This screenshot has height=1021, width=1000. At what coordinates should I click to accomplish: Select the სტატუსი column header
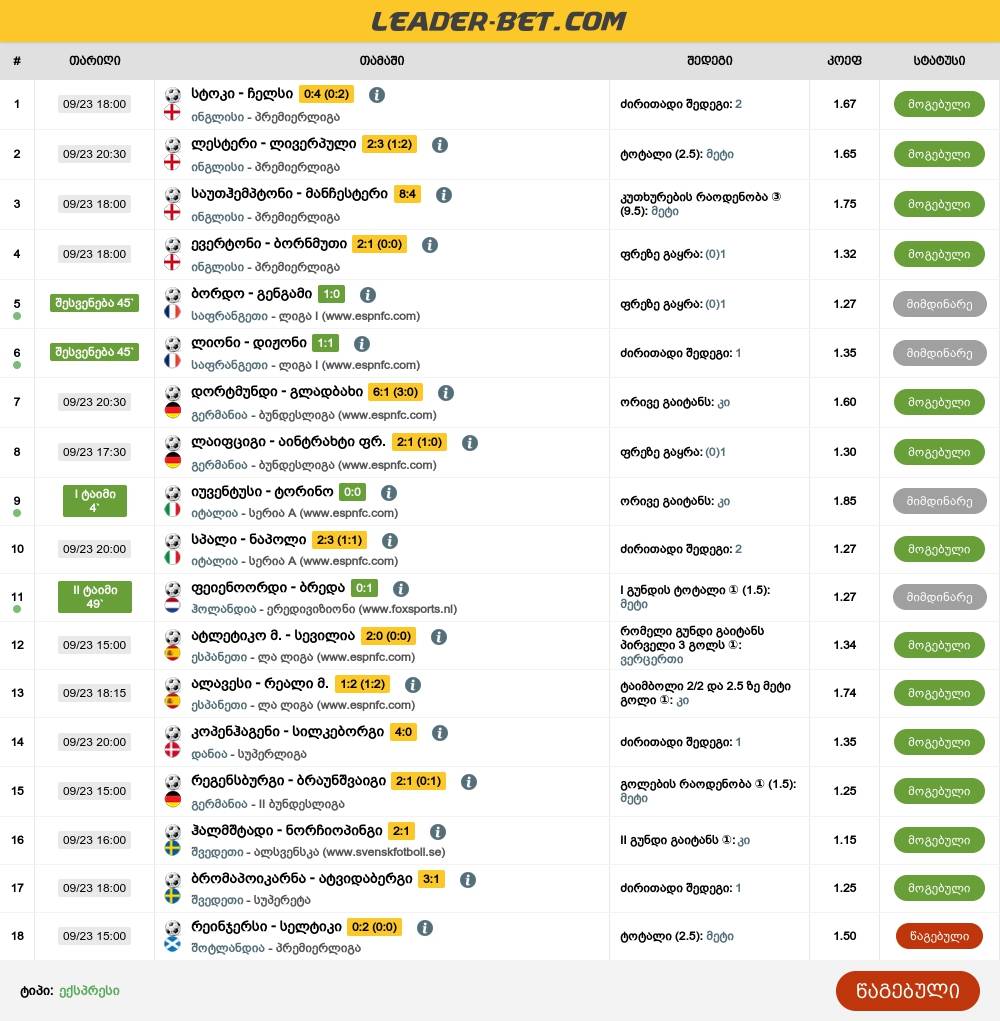(x=939, y=61)
